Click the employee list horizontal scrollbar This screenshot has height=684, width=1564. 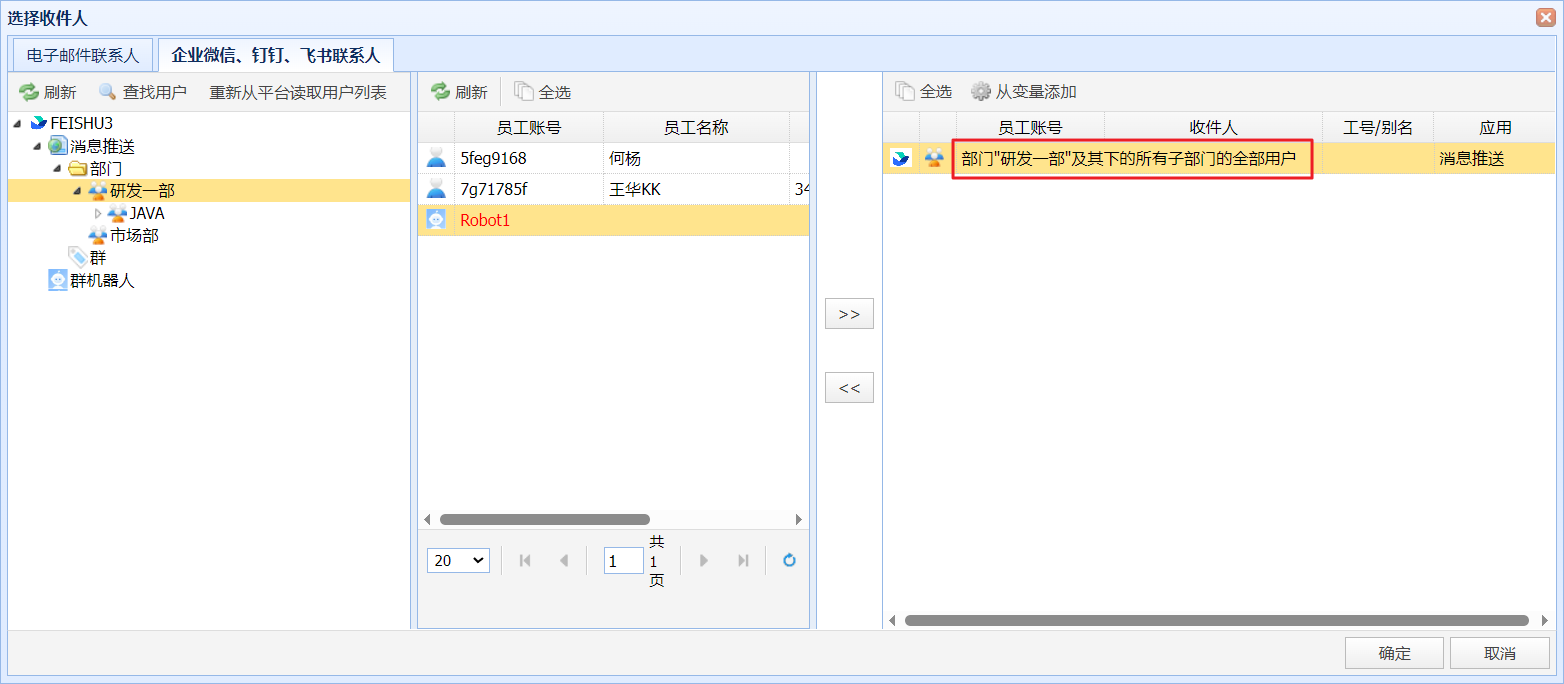click(545, 519)
